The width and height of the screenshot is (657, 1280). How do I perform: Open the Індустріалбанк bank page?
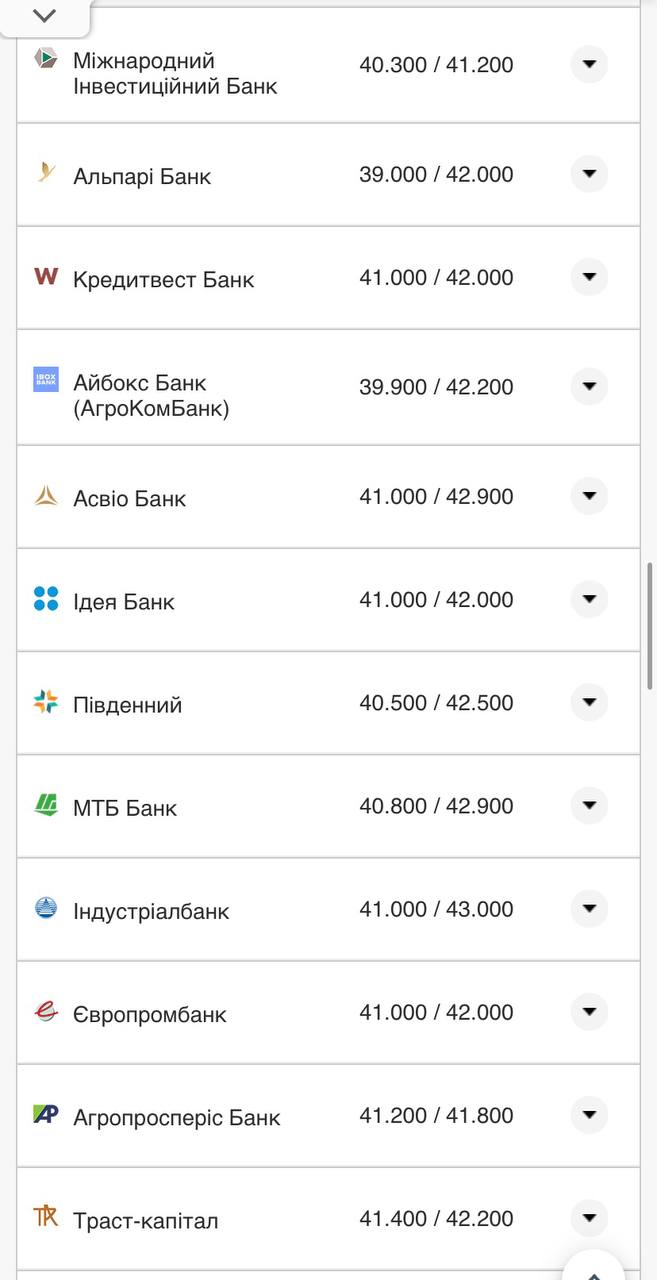click(x=151, y=909)
